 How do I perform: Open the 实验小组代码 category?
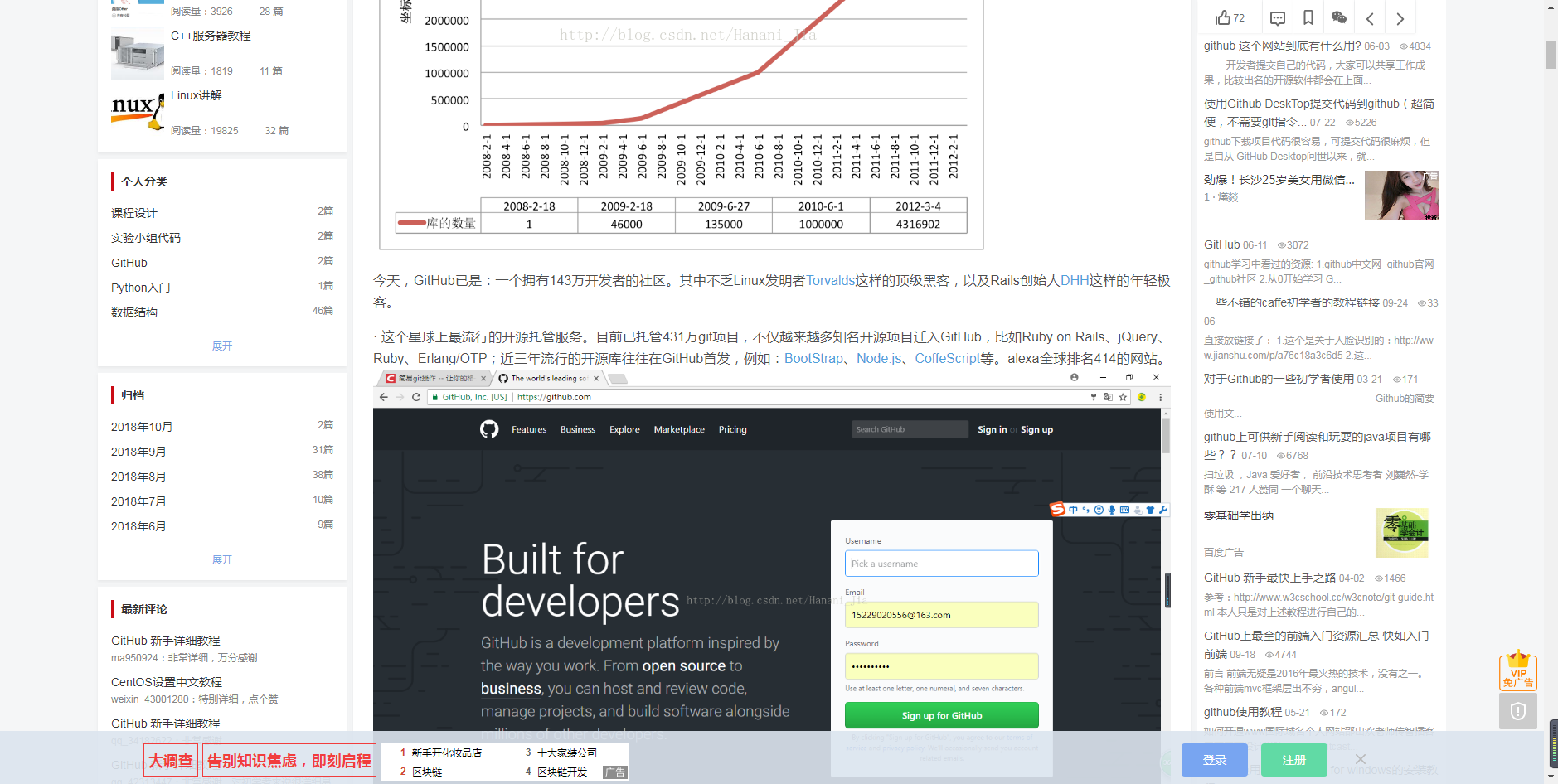(146, 238)
